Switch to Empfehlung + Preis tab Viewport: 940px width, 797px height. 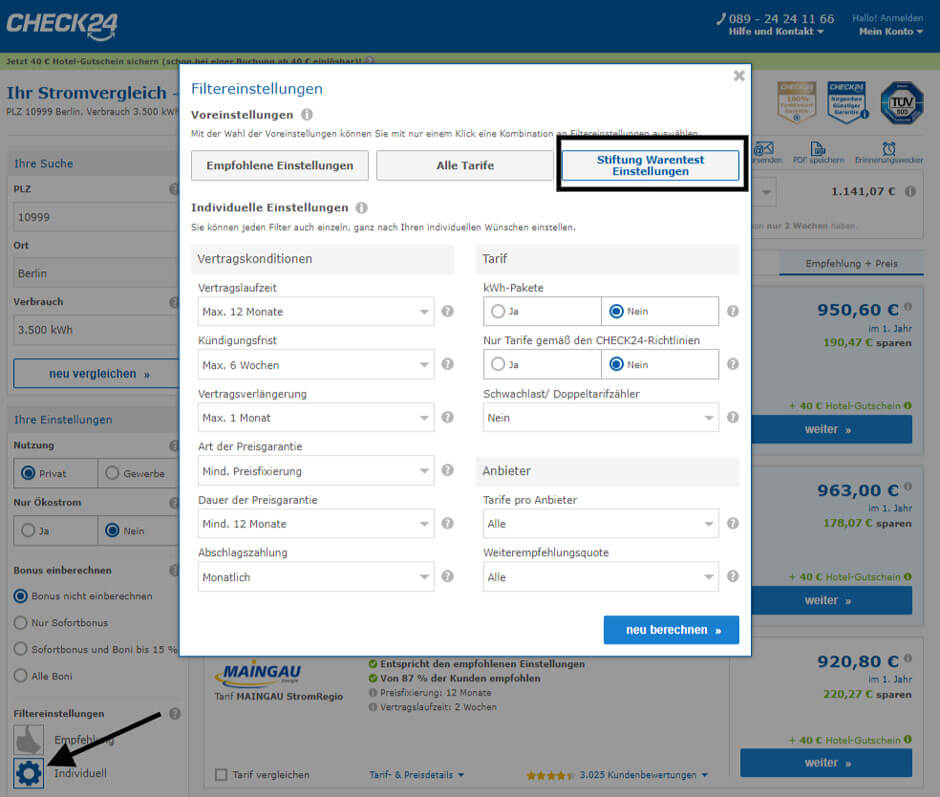tap(853, 264)
